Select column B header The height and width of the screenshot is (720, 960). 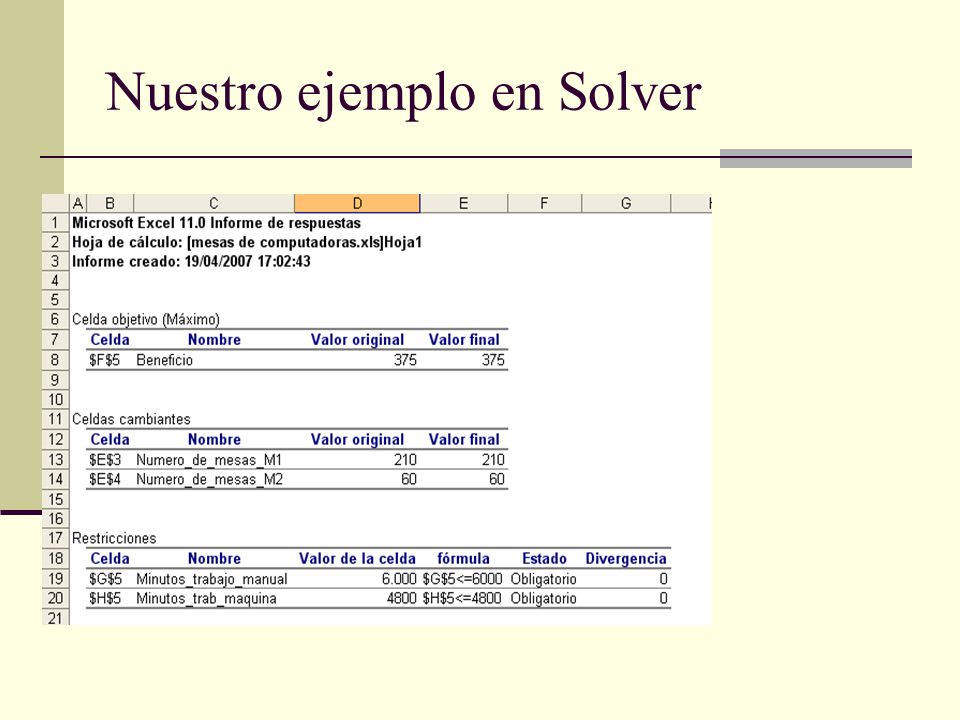coord(110,203)
